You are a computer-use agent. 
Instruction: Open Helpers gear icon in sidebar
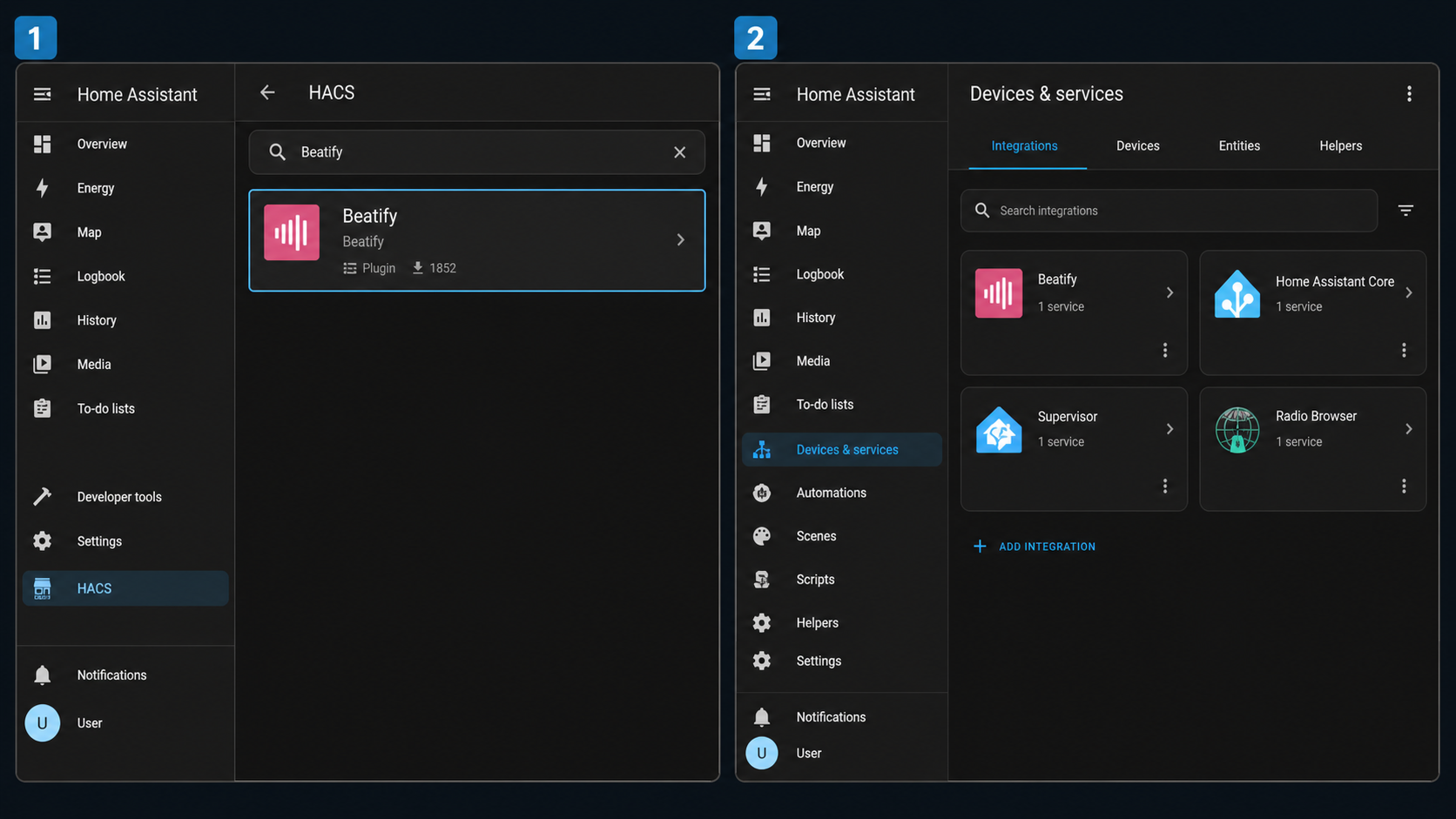click(x=762, y=622)
